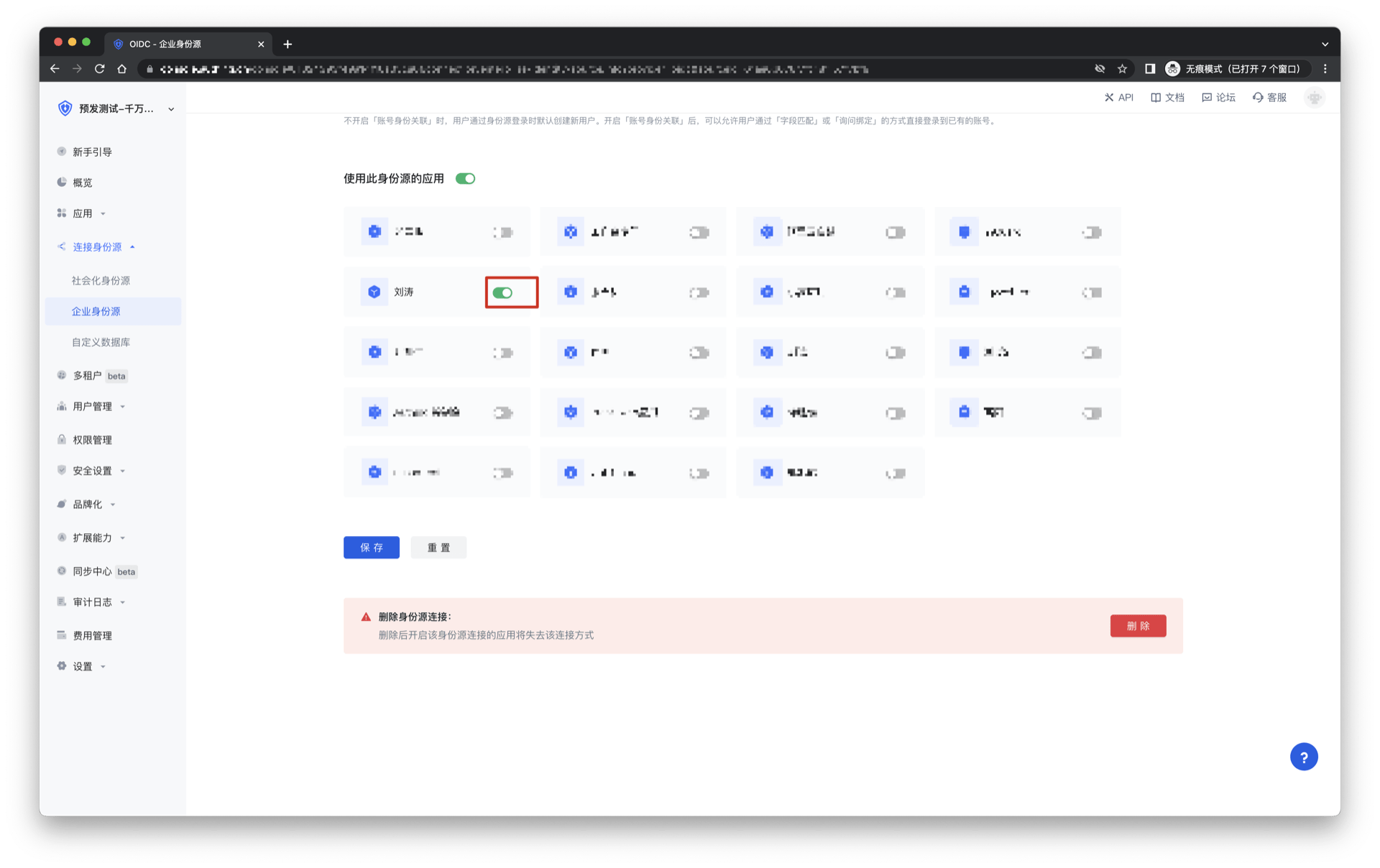Disable the 使用此身份源的应用 master switch
This screenshot has height=868, width=1380.
pyautogui.click(x=465, y=177)
